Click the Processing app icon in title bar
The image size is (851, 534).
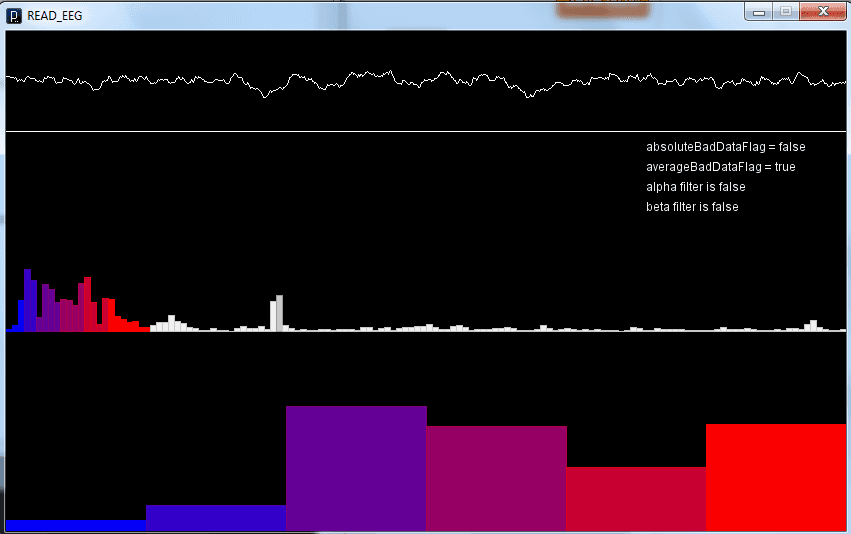click(15, 13)
